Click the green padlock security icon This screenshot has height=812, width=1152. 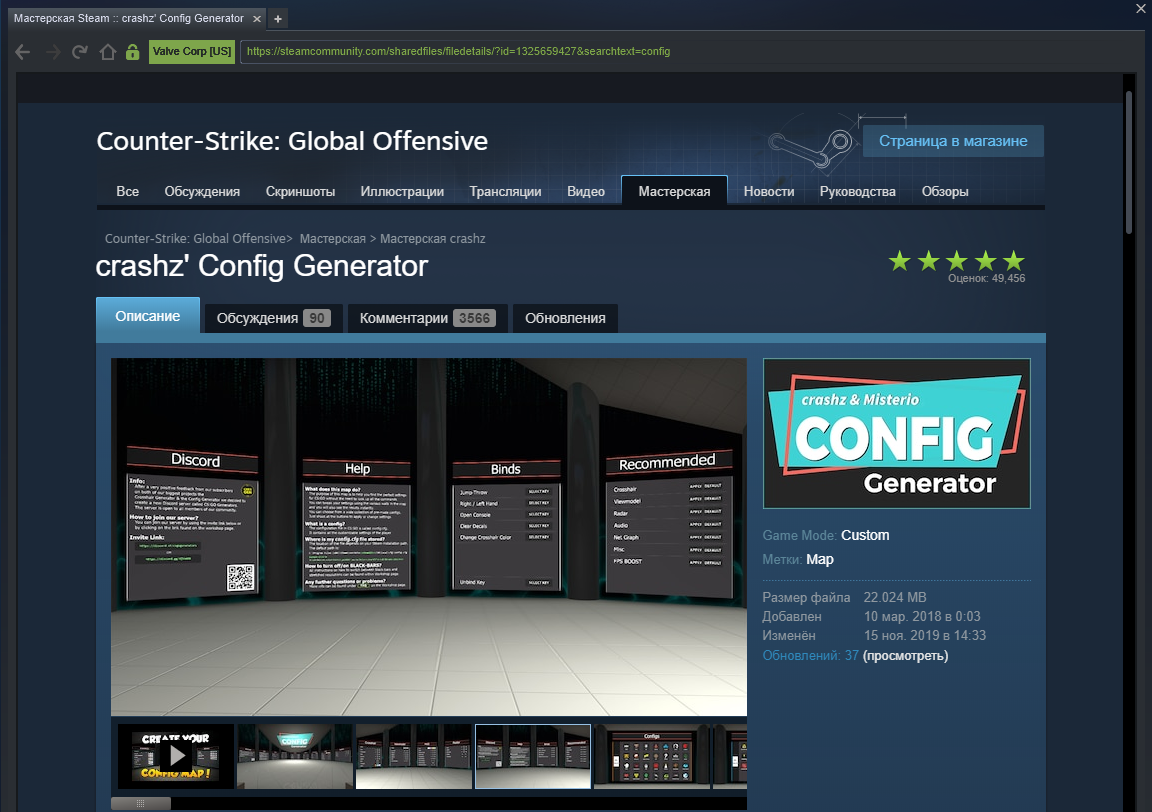pyautogui.click(x=132, y=51)
